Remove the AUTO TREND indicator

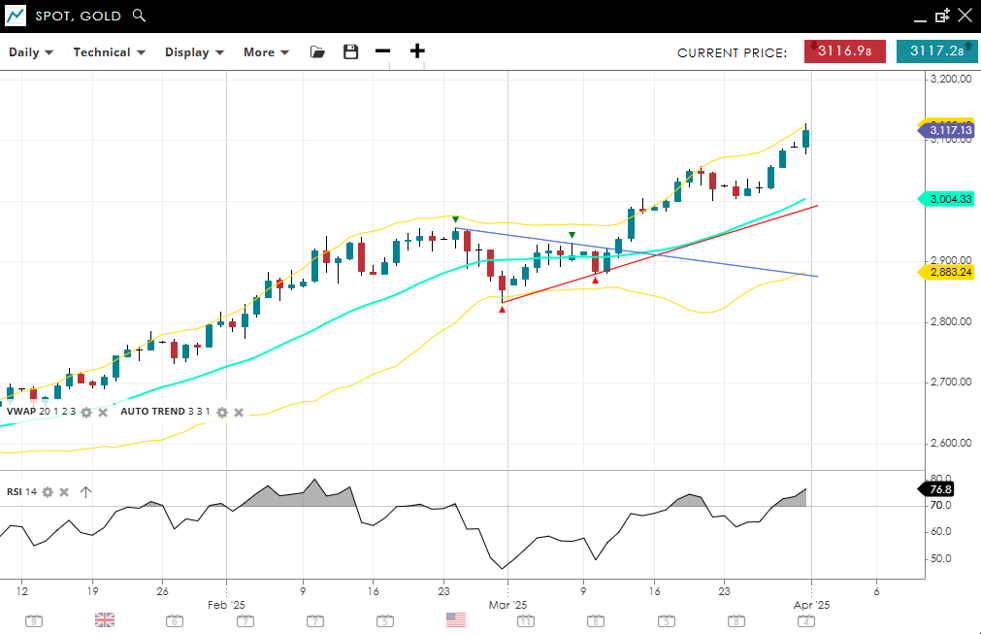point(238,412)
